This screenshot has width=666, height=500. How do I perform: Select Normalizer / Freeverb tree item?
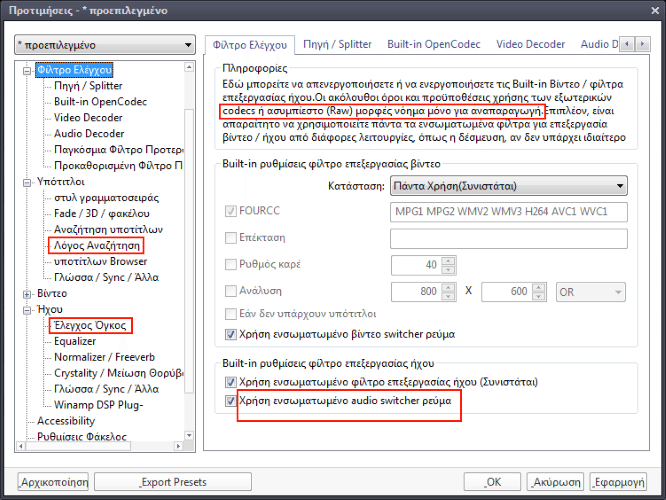pyautogui.click(x=104, y=357)
